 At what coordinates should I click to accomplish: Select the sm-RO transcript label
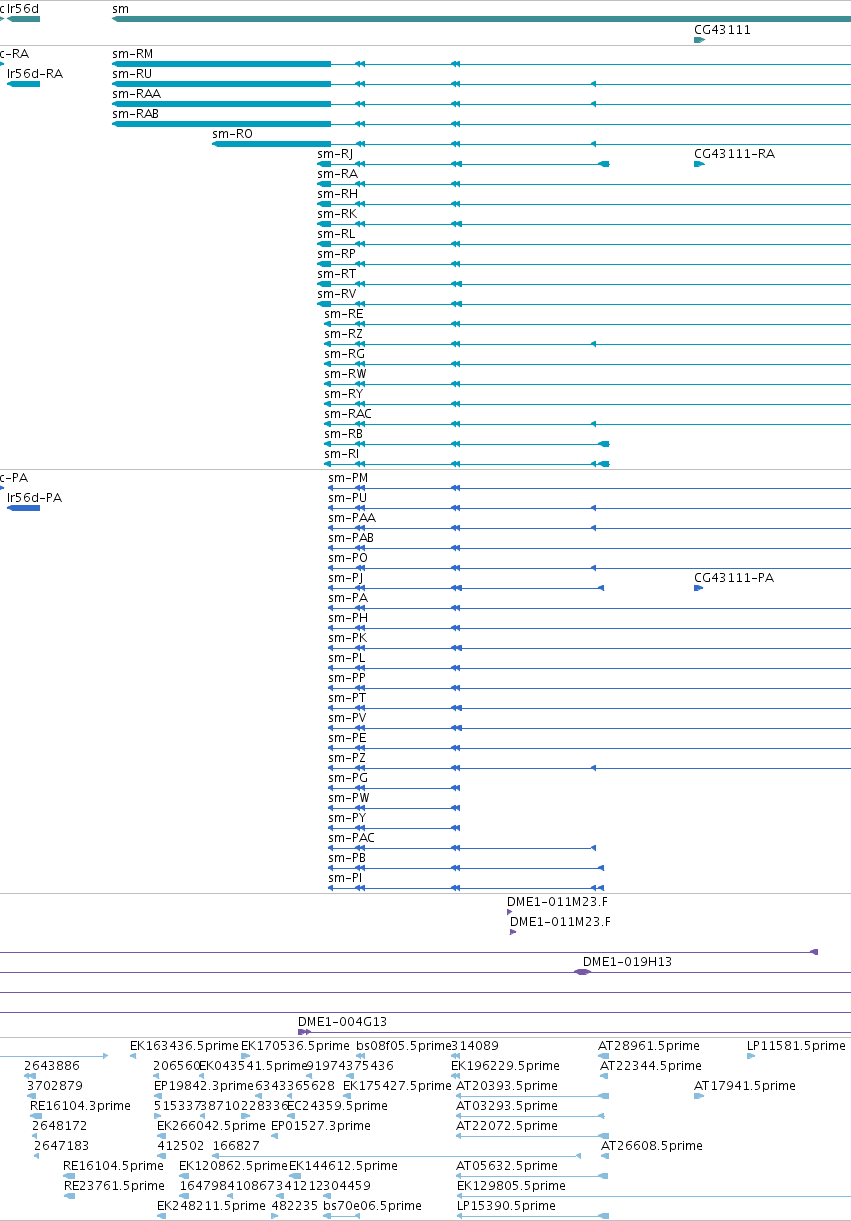233,134
